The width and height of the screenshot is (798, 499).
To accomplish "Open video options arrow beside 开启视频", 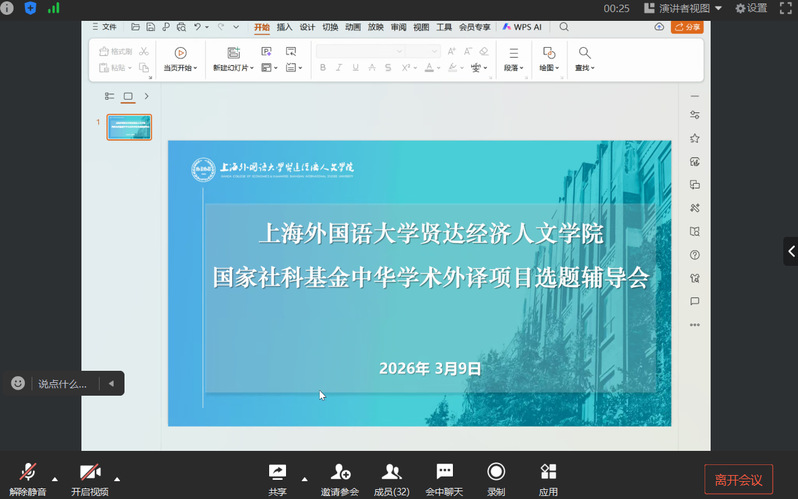I will pos(117,479).
